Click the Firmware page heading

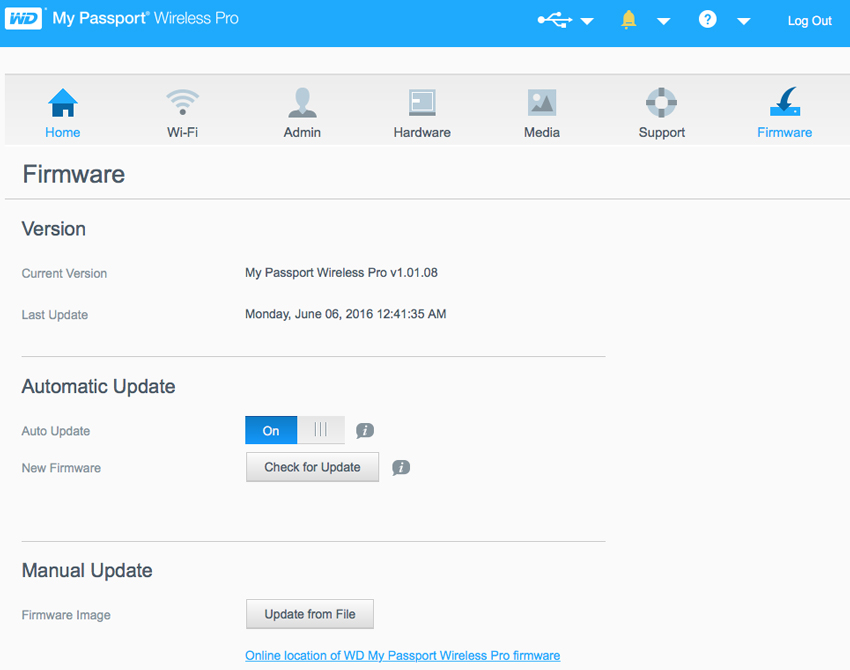coord(74,175)
